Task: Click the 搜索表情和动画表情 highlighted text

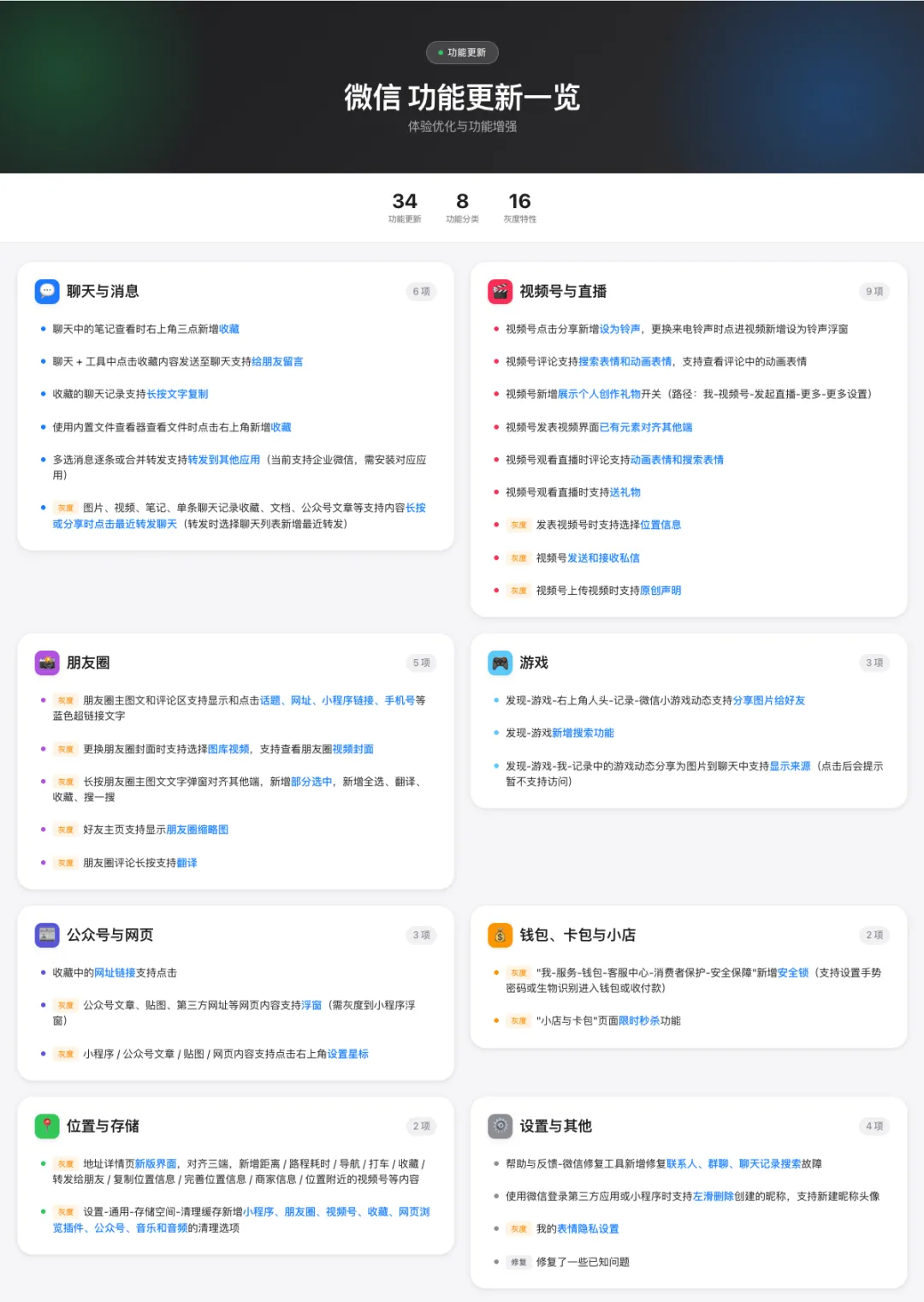Action: [625, 361]
